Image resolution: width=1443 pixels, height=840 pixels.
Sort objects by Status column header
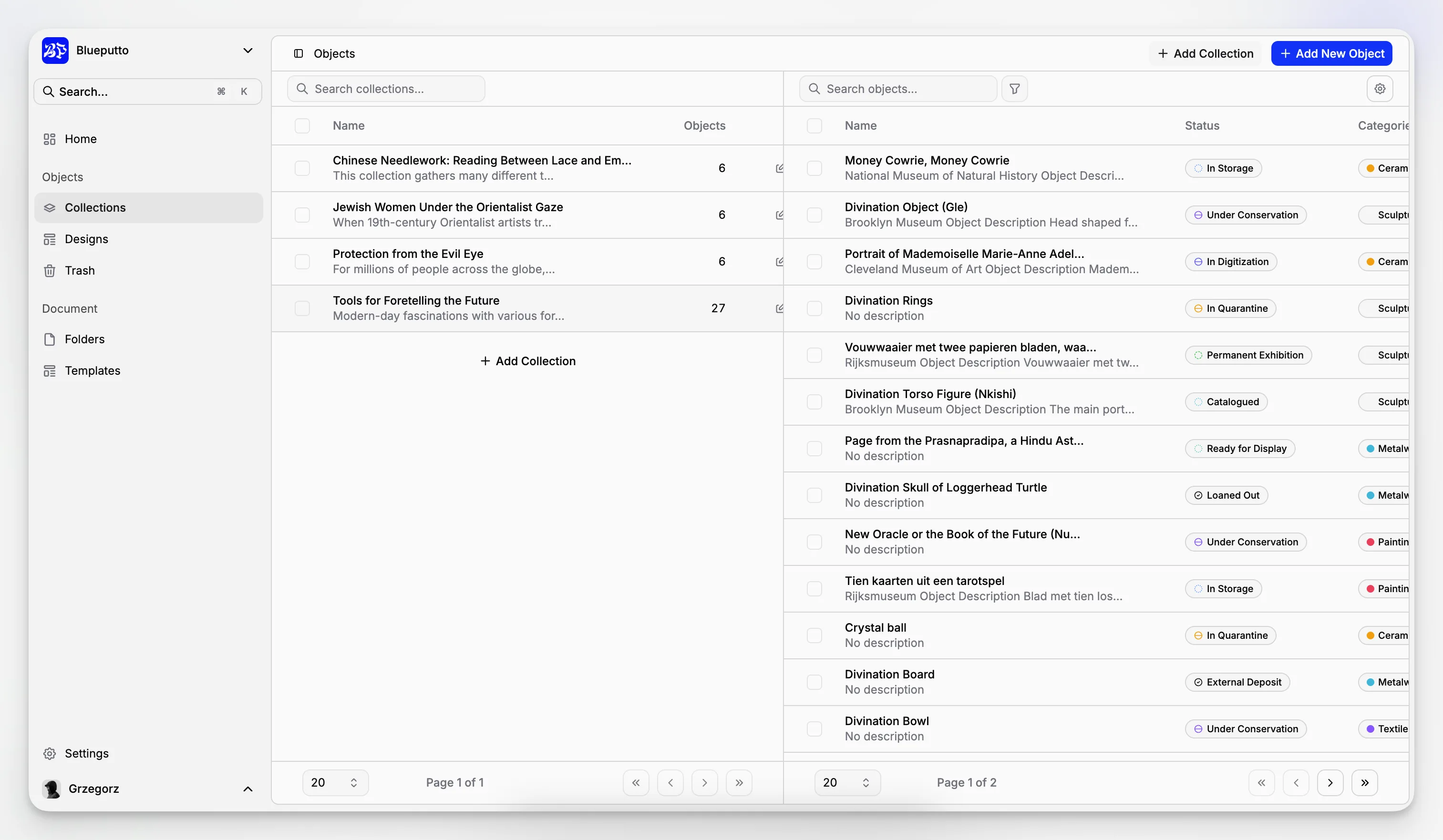click(1202, 126)
